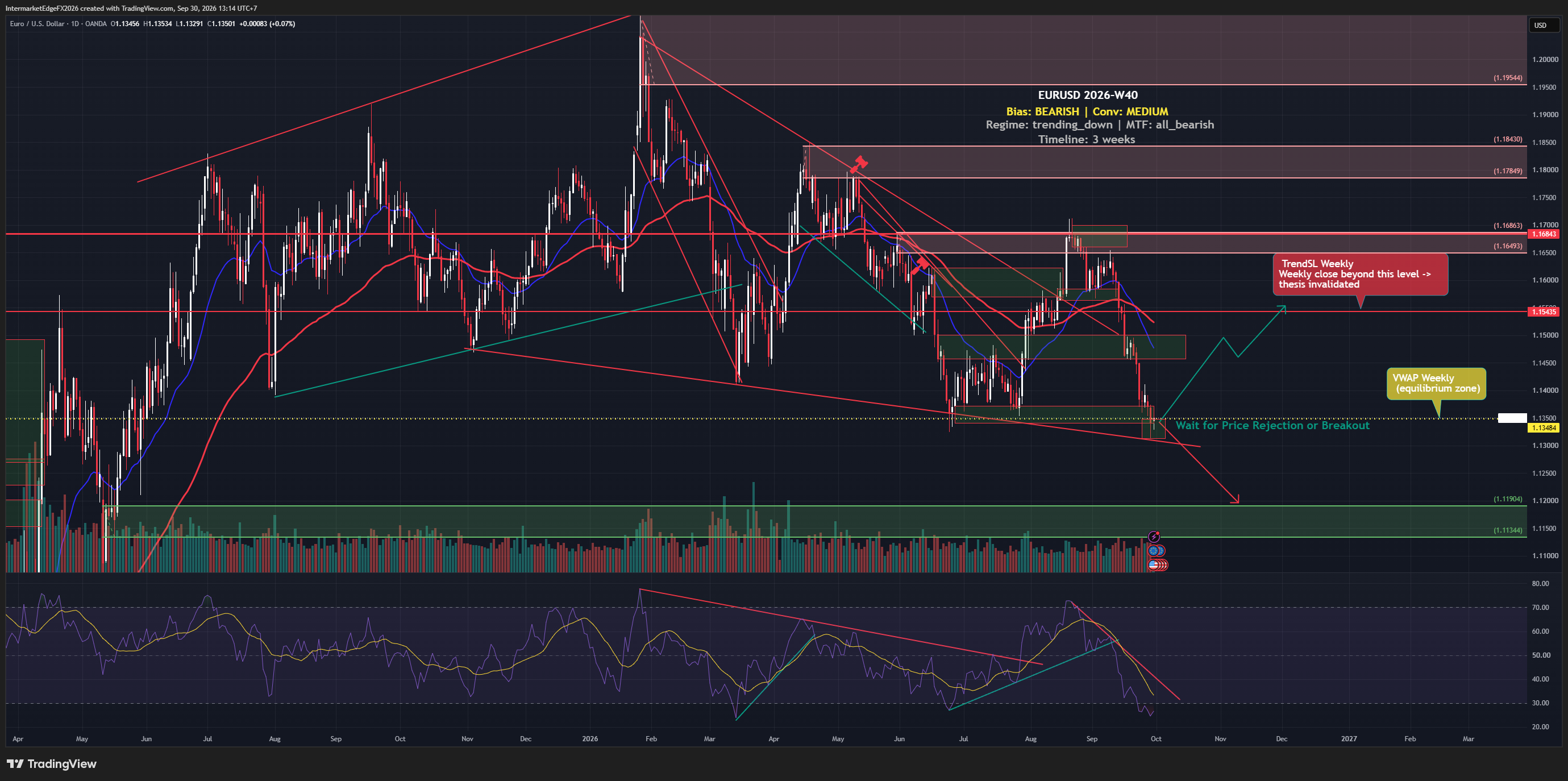
Task: Click the purple lightning news event icon
Action: (1154, 536)
